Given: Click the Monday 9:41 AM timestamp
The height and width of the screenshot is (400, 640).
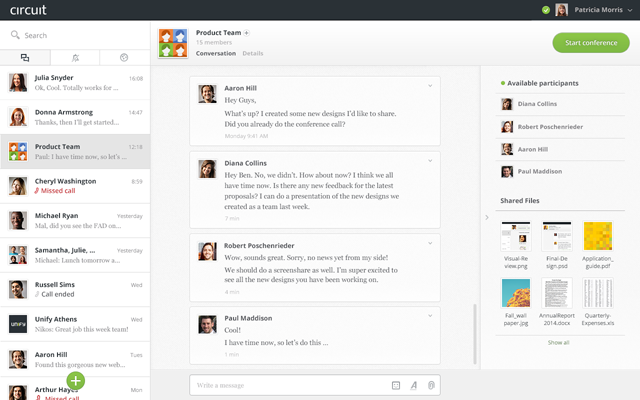Looking at the screenshot, I should tap(246, 136).
